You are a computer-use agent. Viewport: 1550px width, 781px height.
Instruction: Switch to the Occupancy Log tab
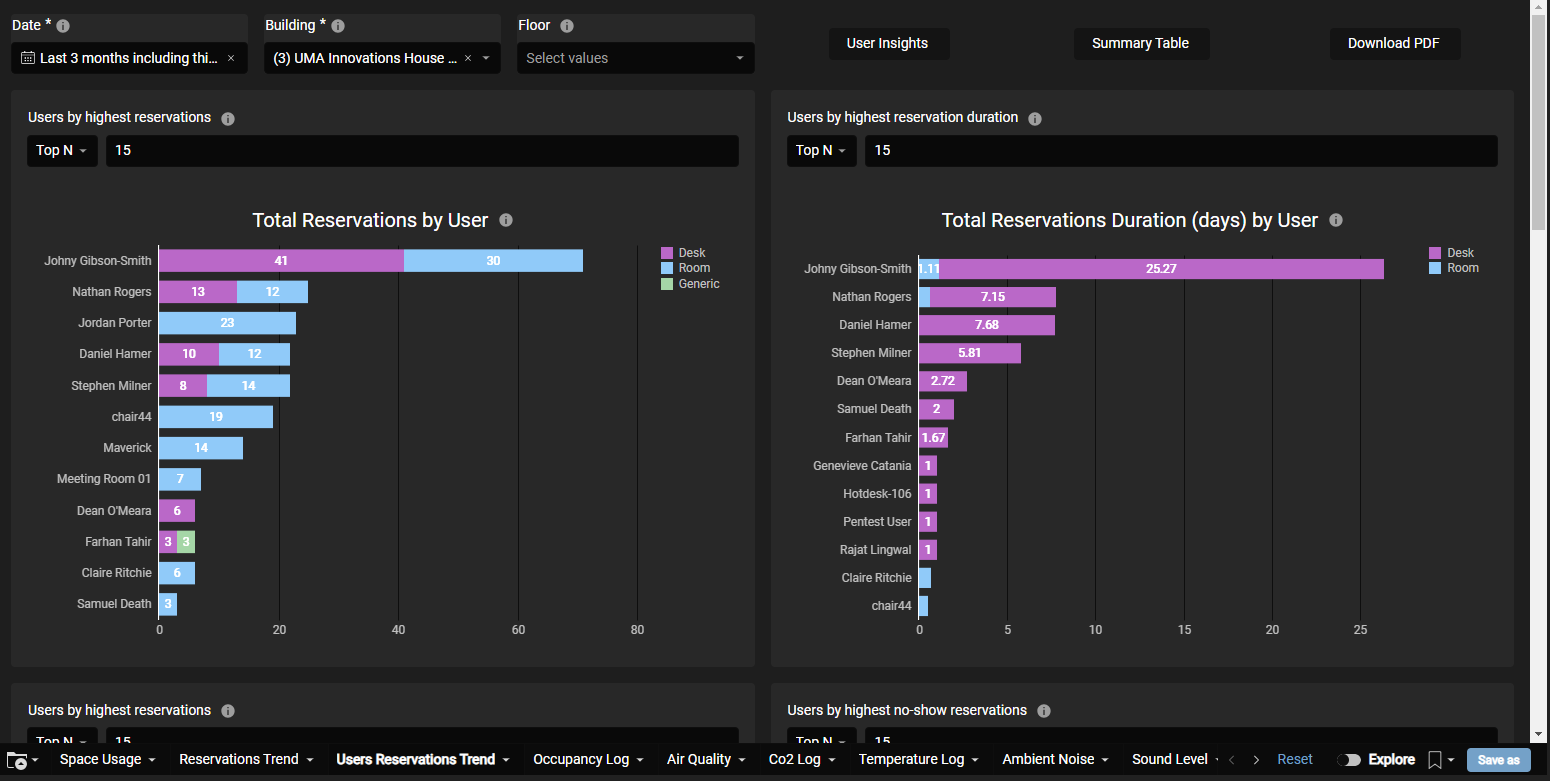pos(588,760)
